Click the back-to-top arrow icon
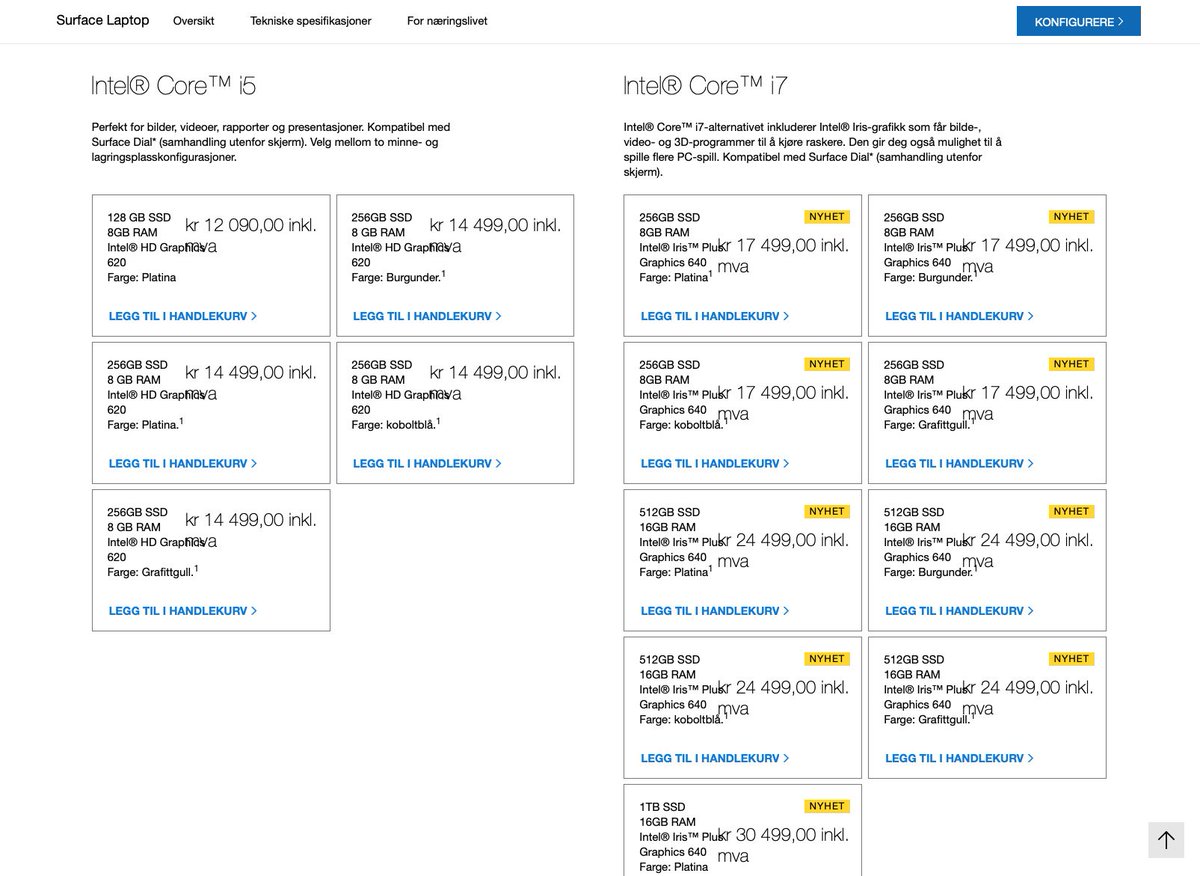 coord(1166,840)
